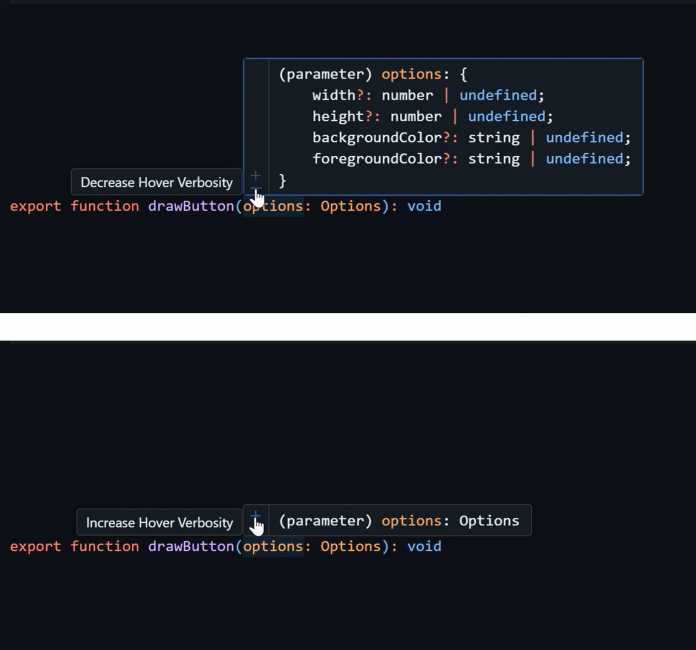Click 'drawButton' in the lower editor's code line
Screen dimensions: 696x650
191,547
